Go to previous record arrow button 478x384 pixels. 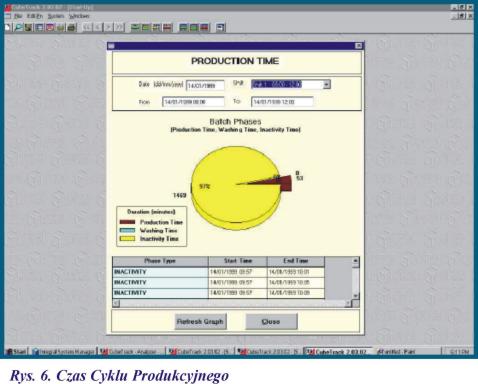pos(98,27)
